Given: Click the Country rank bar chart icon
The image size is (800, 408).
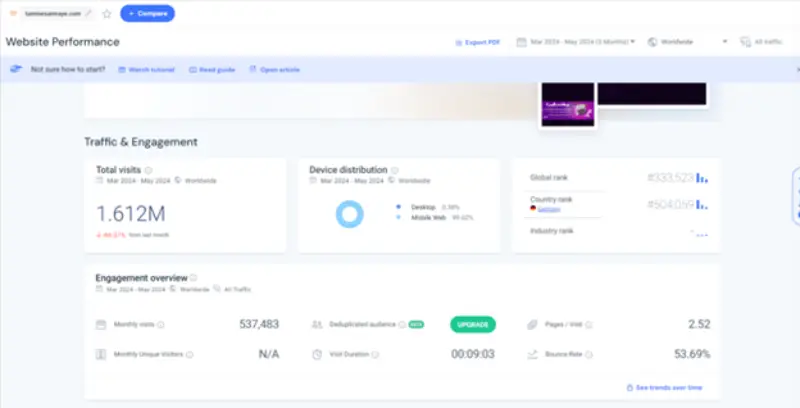Looking at the screenshot, I should (x=702, y=205).
